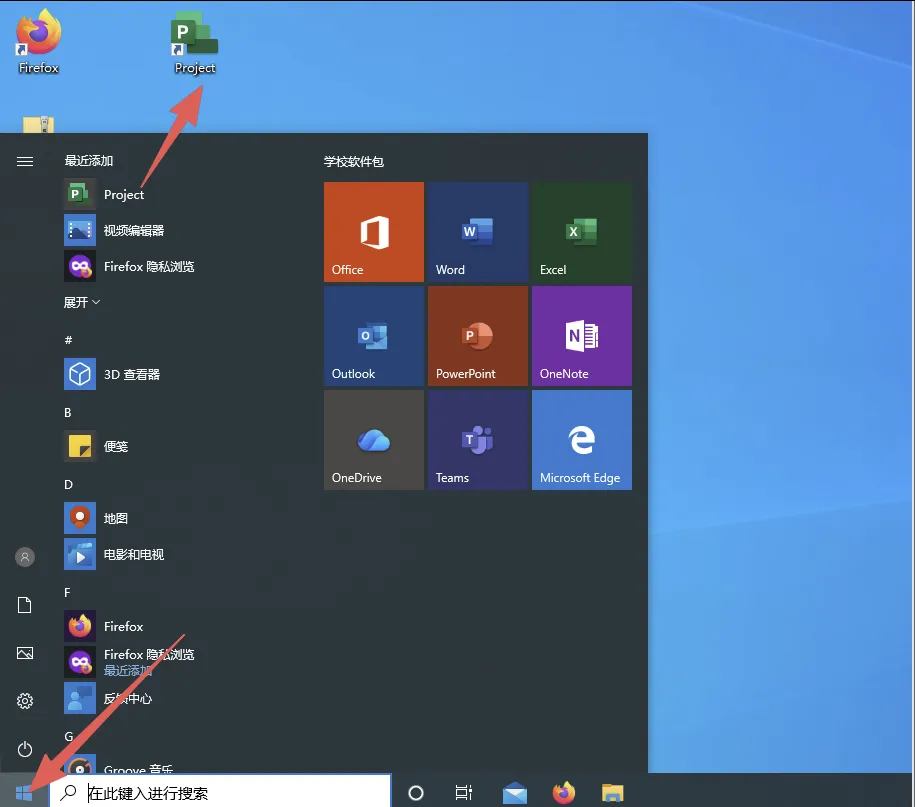Open the 地图 maps app

[x=175, y=518]
